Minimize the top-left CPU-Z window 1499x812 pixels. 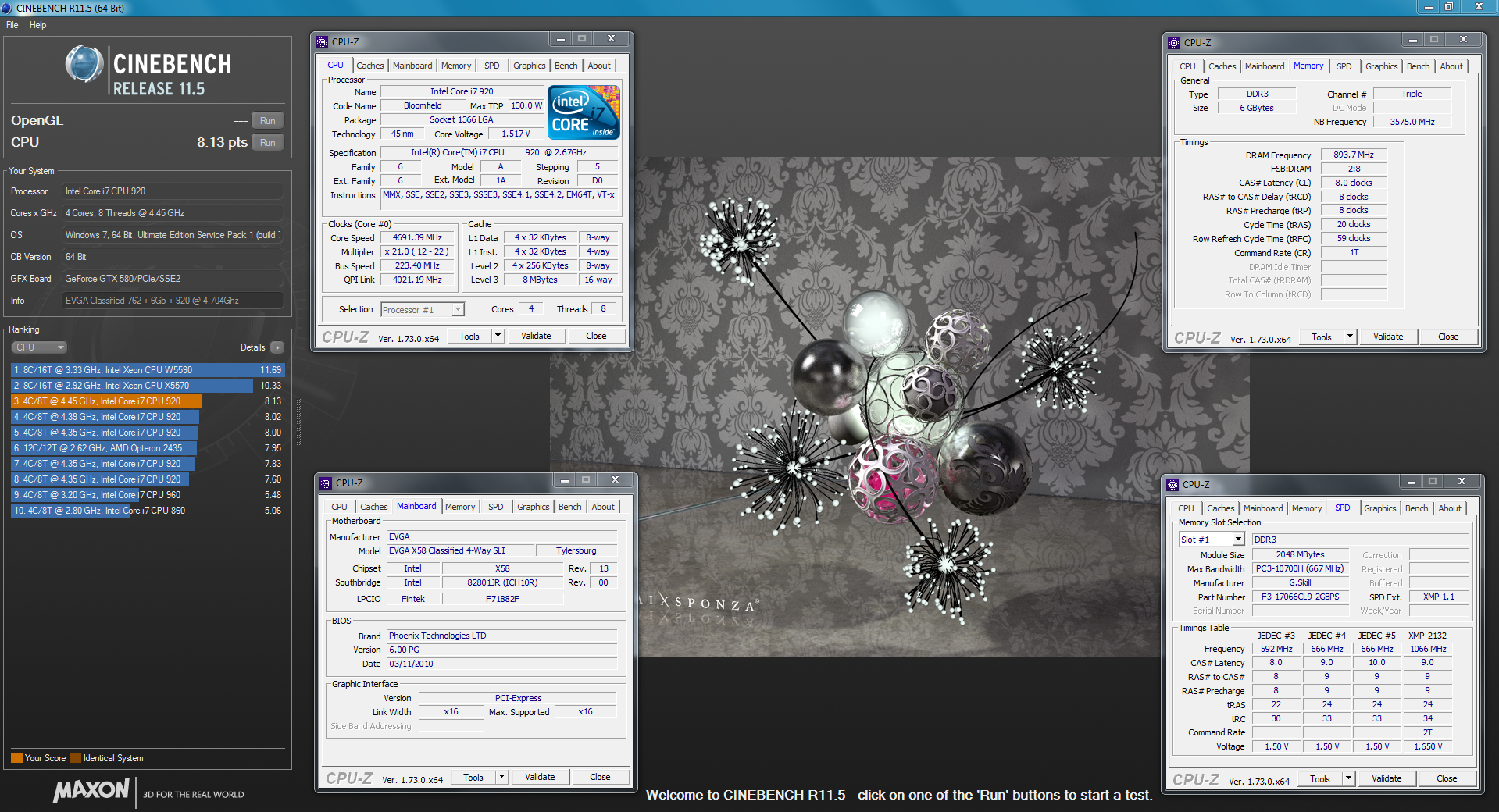coord(561,39)
